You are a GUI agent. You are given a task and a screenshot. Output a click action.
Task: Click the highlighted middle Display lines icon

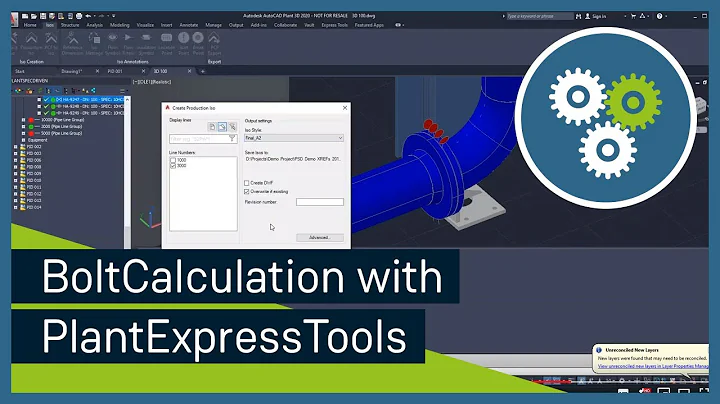click(222, 127)
